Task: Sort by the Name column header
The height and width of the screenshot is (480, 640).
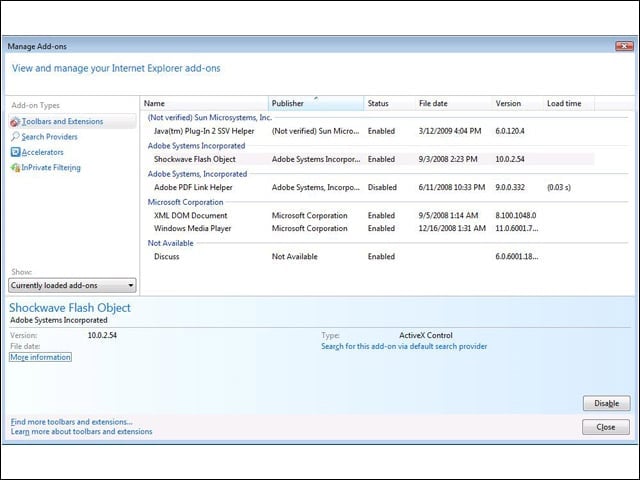Action: pyautogui.click(x=204, y=103)
